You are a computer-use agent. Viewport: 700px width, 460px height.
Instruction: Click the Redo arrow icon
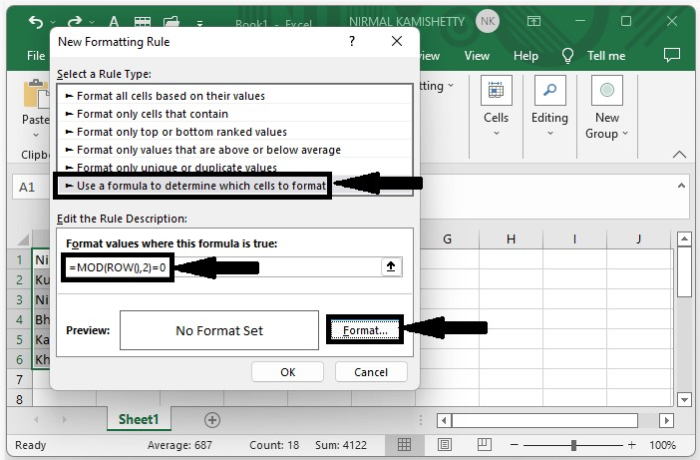pyautogui.click(x=75, y=21)
